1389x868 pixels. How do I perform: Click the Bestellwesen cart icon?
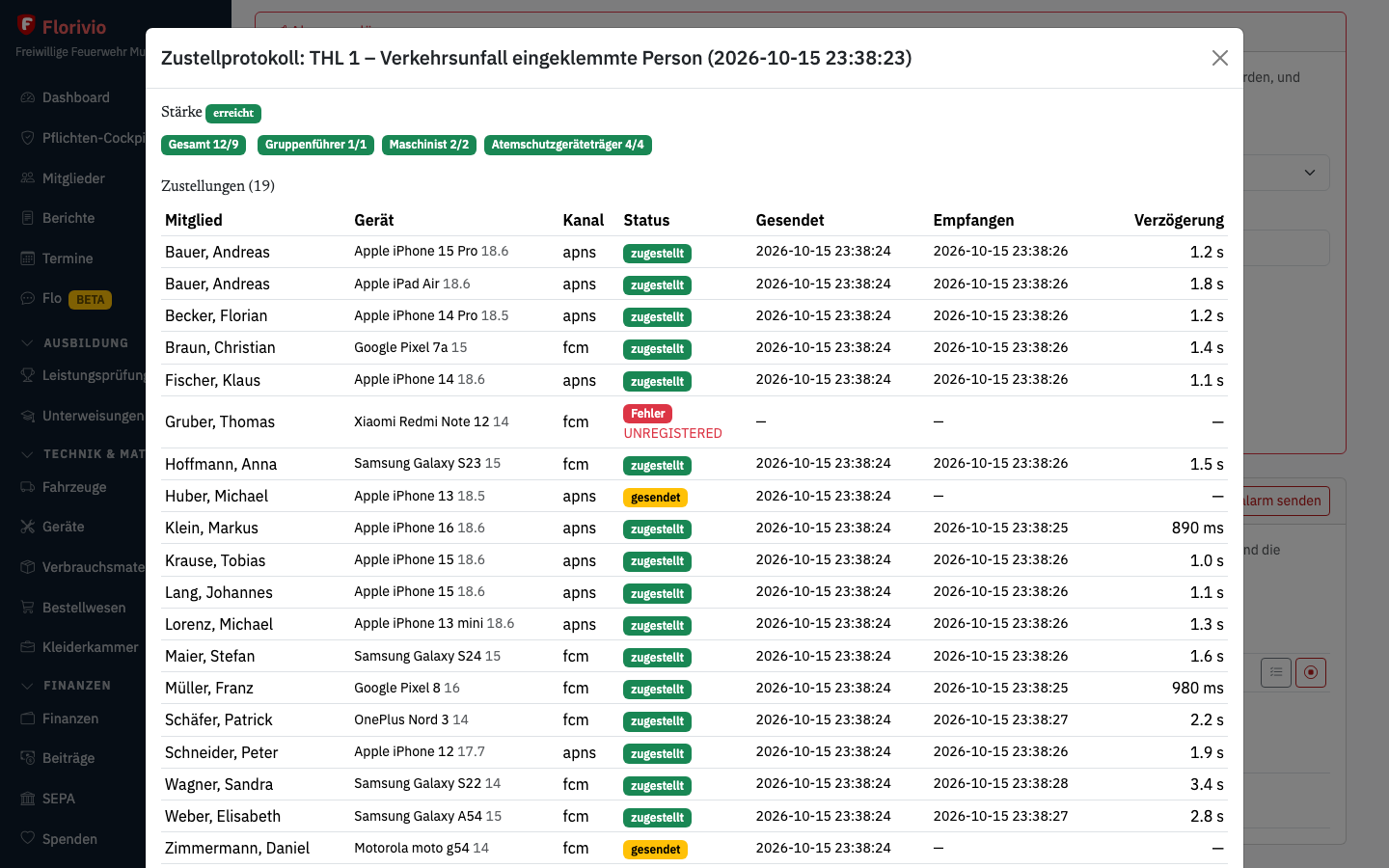28,608
